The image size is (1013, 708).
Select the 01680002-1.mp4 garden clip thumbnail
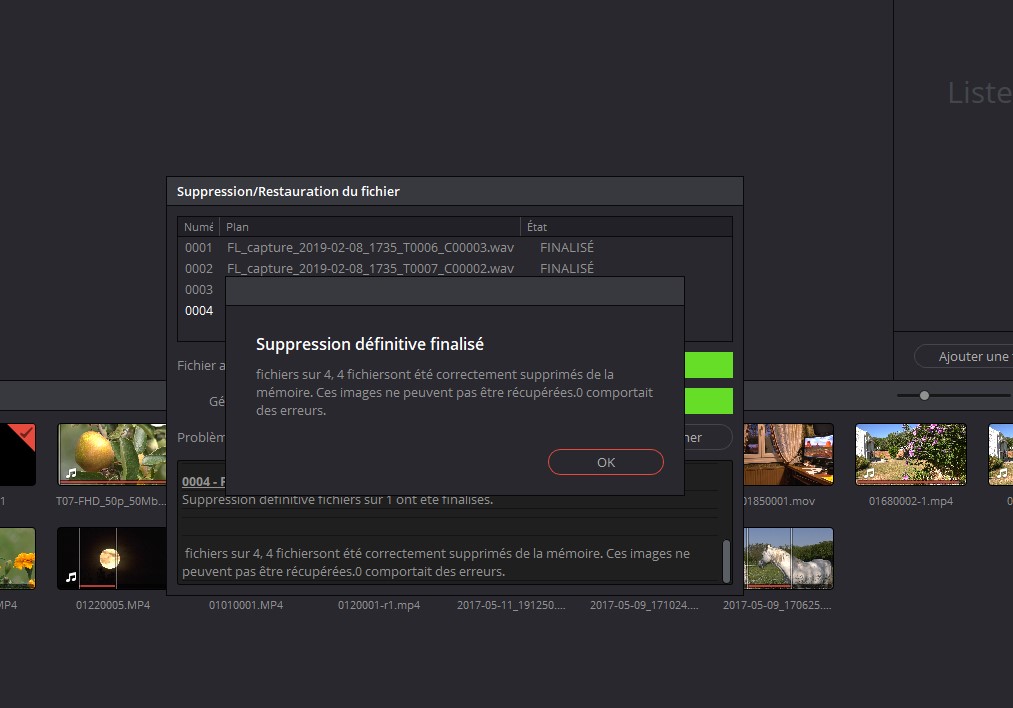pos(910,454)
